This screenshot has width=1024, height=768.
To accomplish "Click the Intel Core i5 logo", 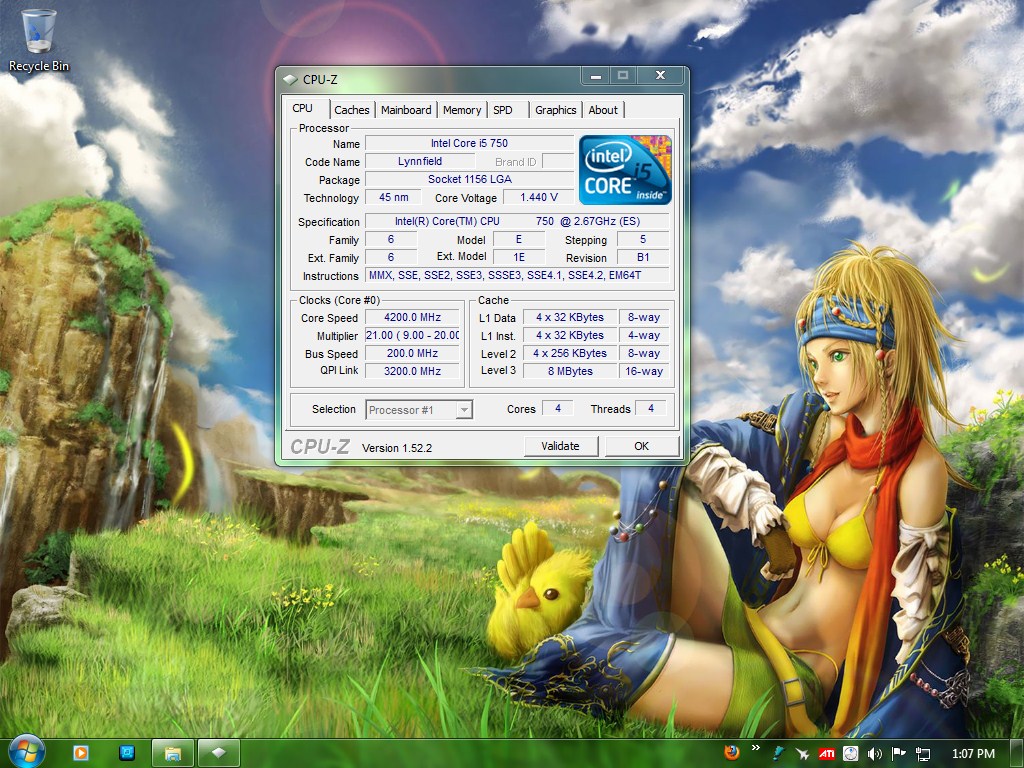I will (x=625, y=170).
